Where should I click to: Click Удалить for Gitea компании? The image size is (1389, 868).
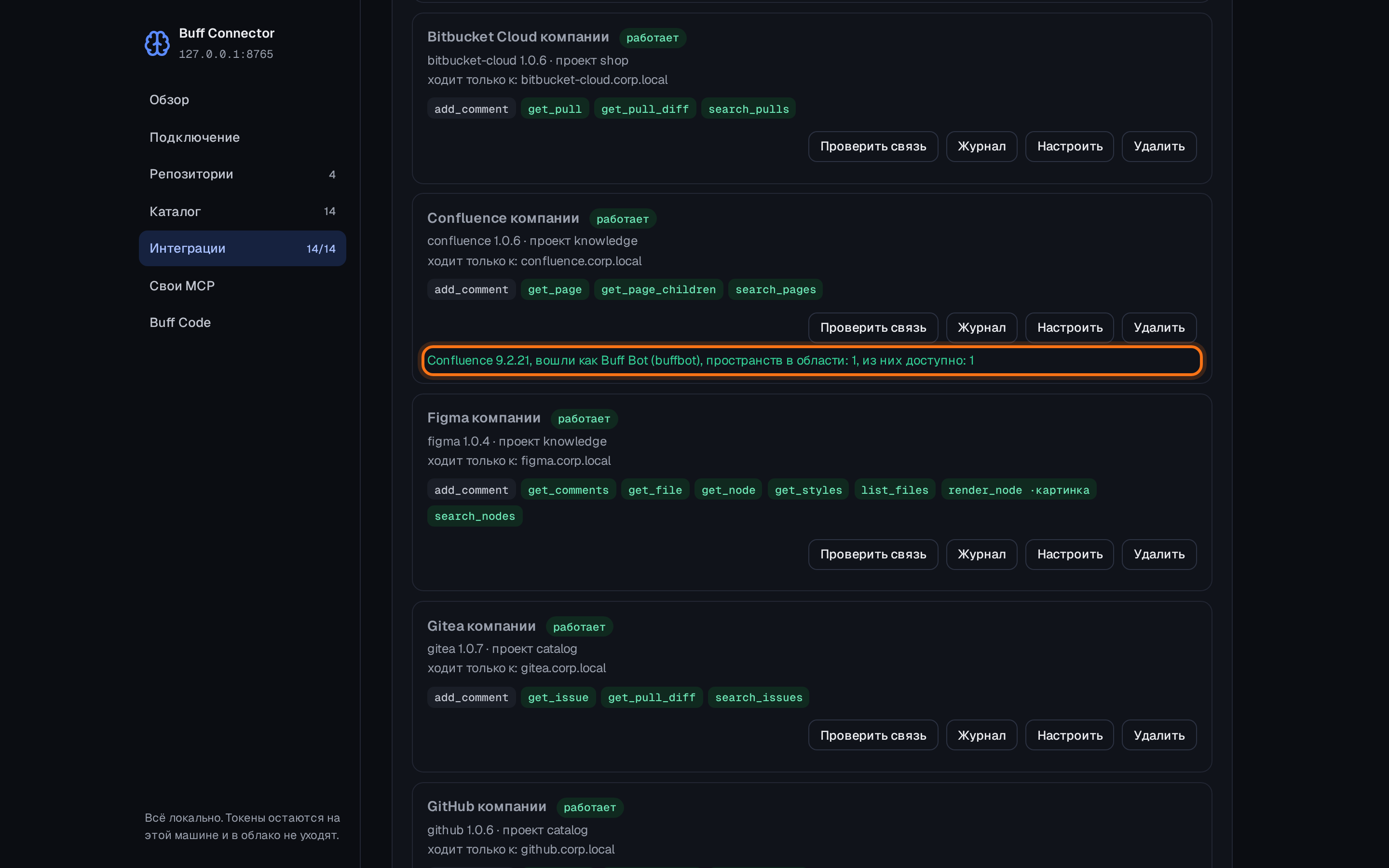[x=1159, y=735]
